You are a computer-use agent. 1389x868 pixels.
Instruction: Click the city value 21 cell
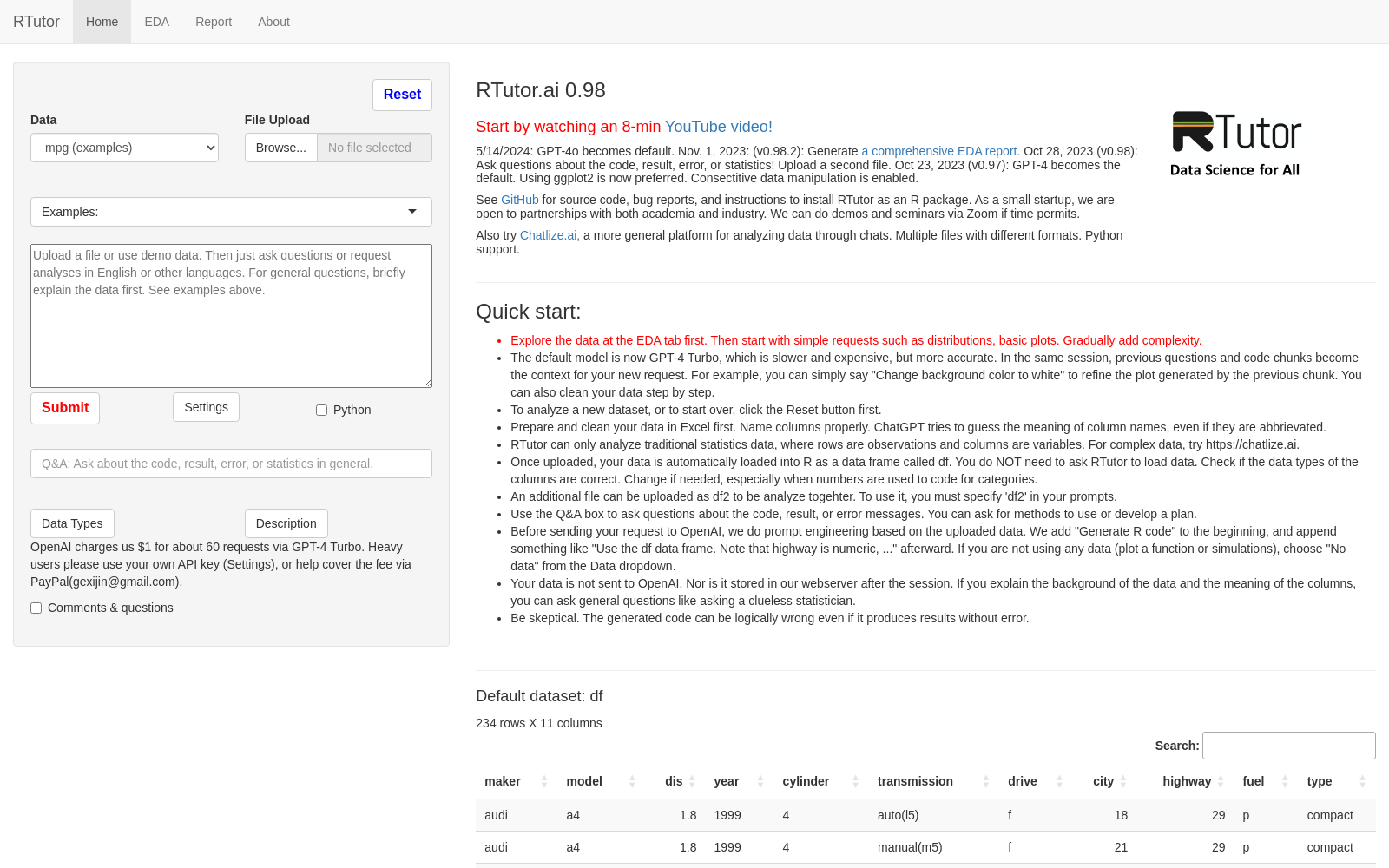tap(1104, 847)
